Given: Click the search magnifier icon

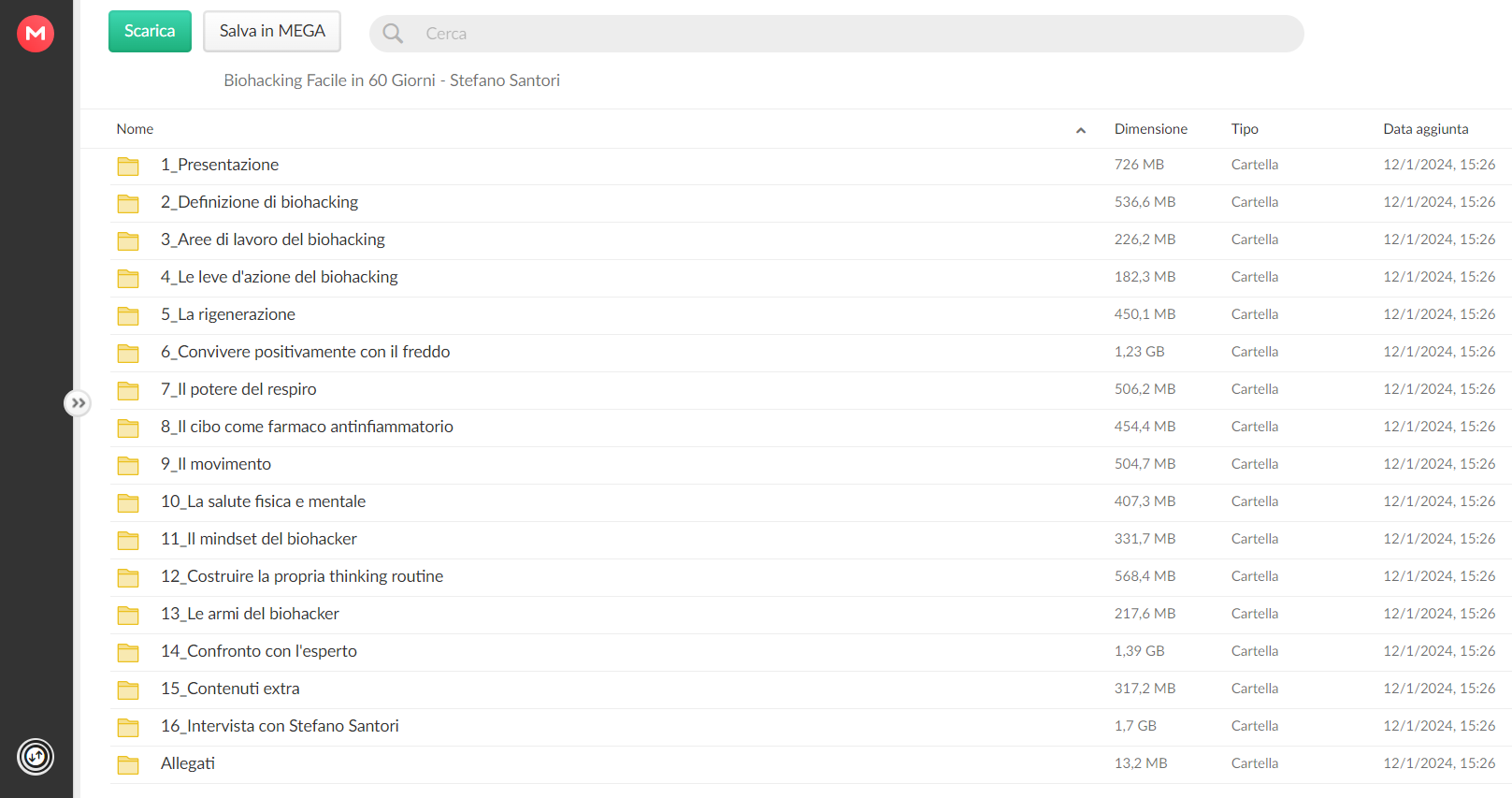Looking at the screenshot, I should coord(393,34).
